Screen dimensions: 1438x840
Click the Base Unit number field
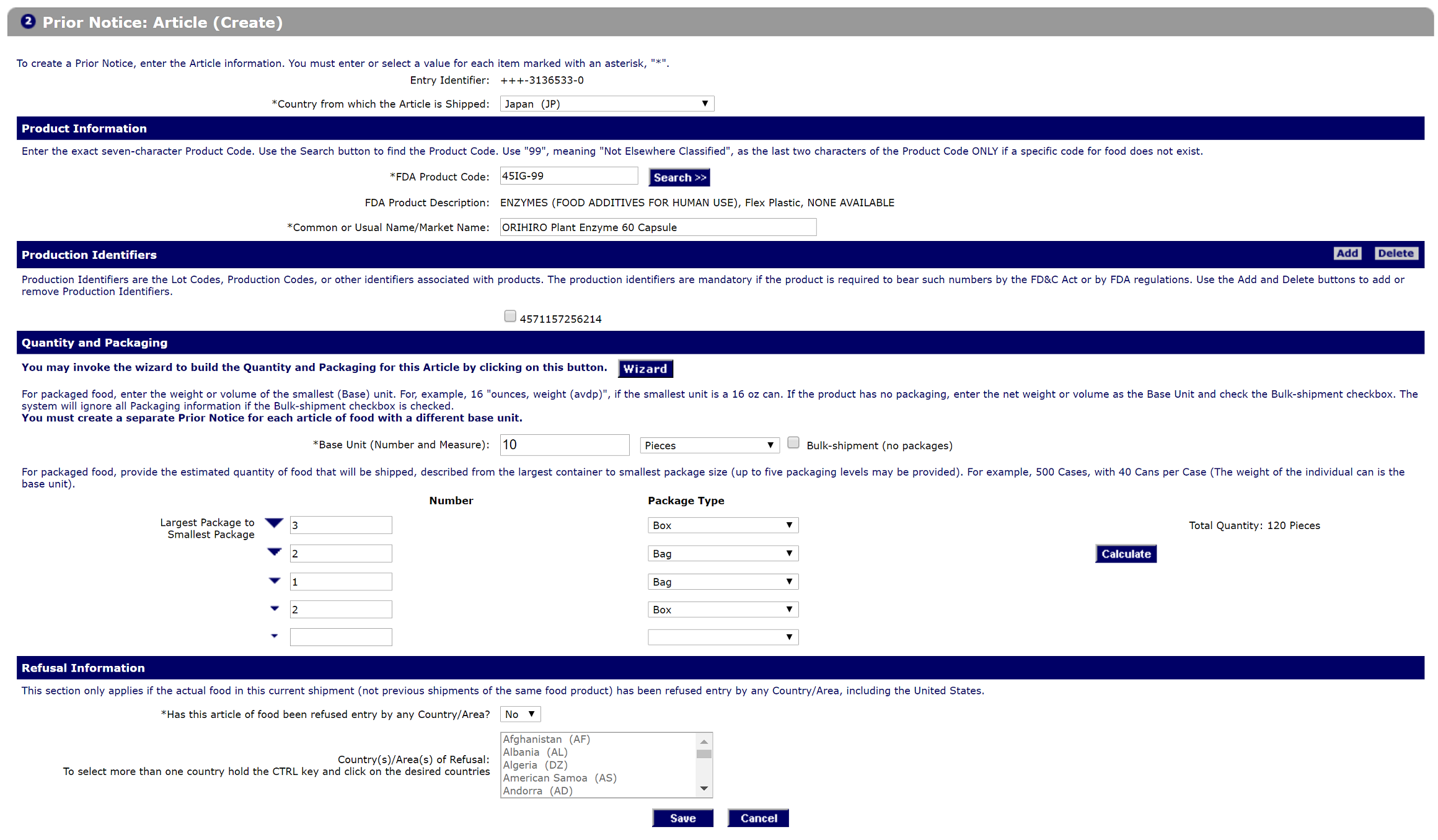pyautogui.click(x=565, y=445)
